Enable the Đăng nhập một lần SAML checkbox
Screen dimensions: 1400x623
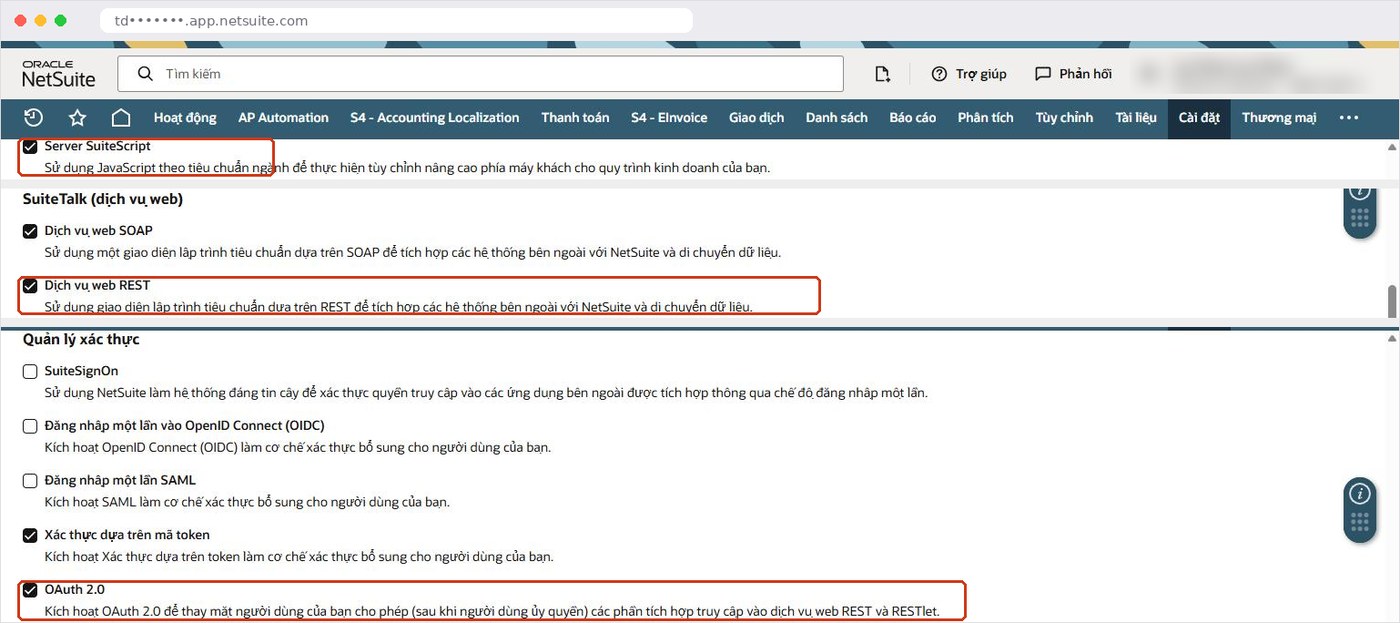pos(30,481)
